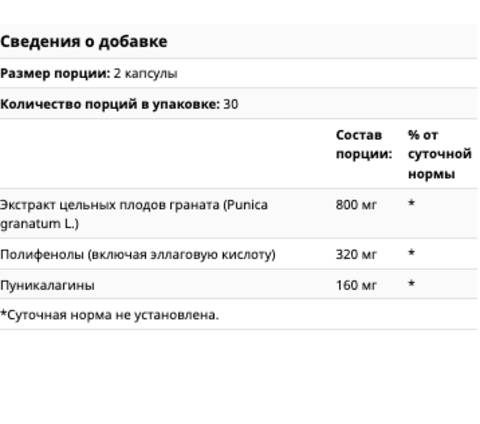Click the "порции:" word in column header

[x=364, y=154]
